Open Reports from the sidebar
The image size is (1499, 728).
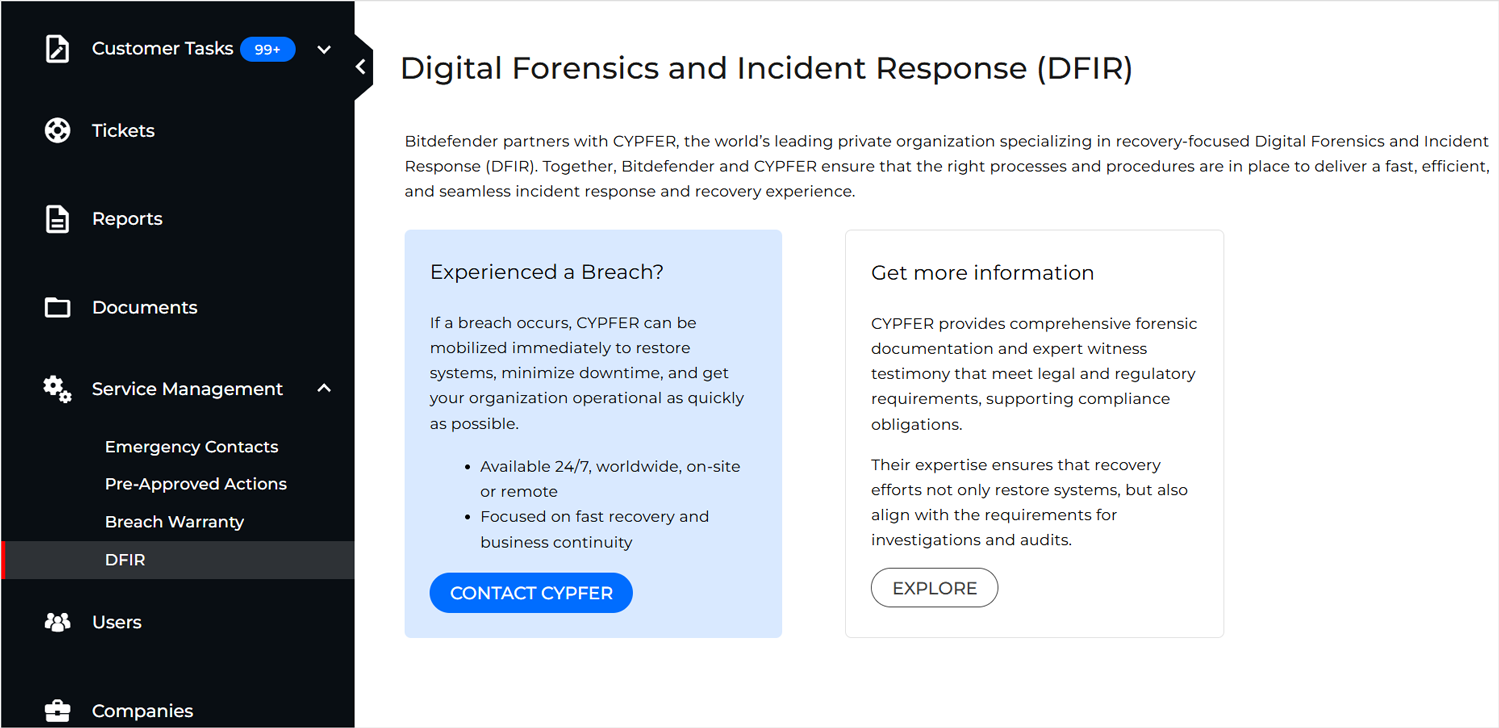127,218
